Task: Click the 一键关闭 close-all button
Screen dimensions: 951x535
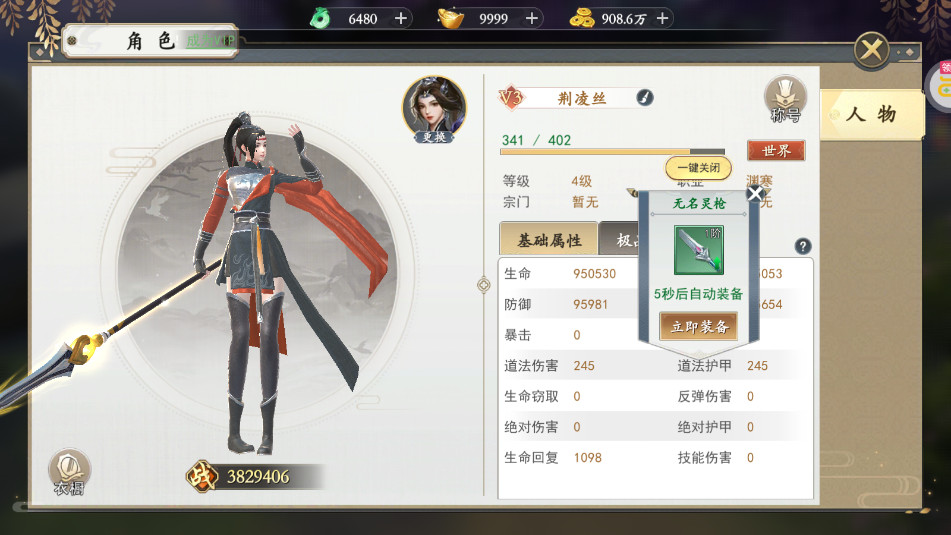Action: tap(699, 168)
